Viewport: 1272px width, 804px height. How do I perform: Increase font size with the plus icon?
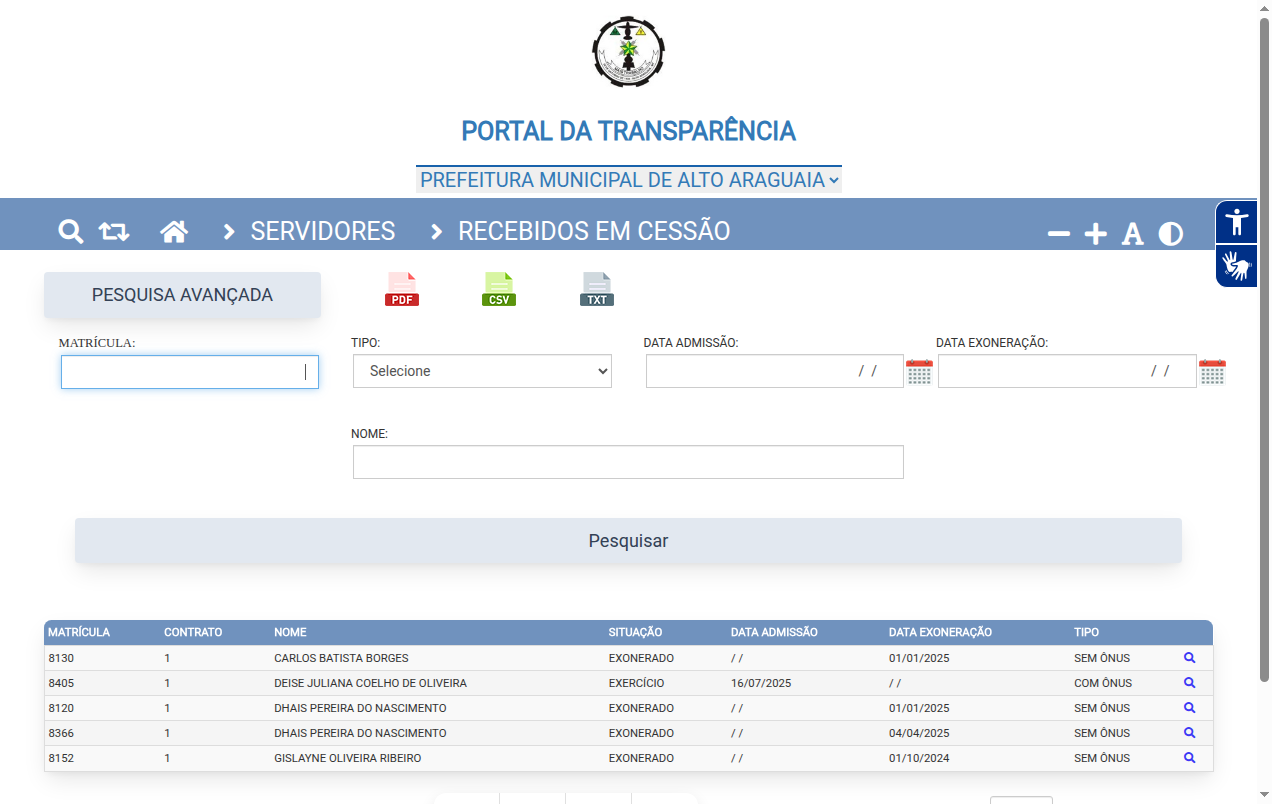click(1096, 234)
